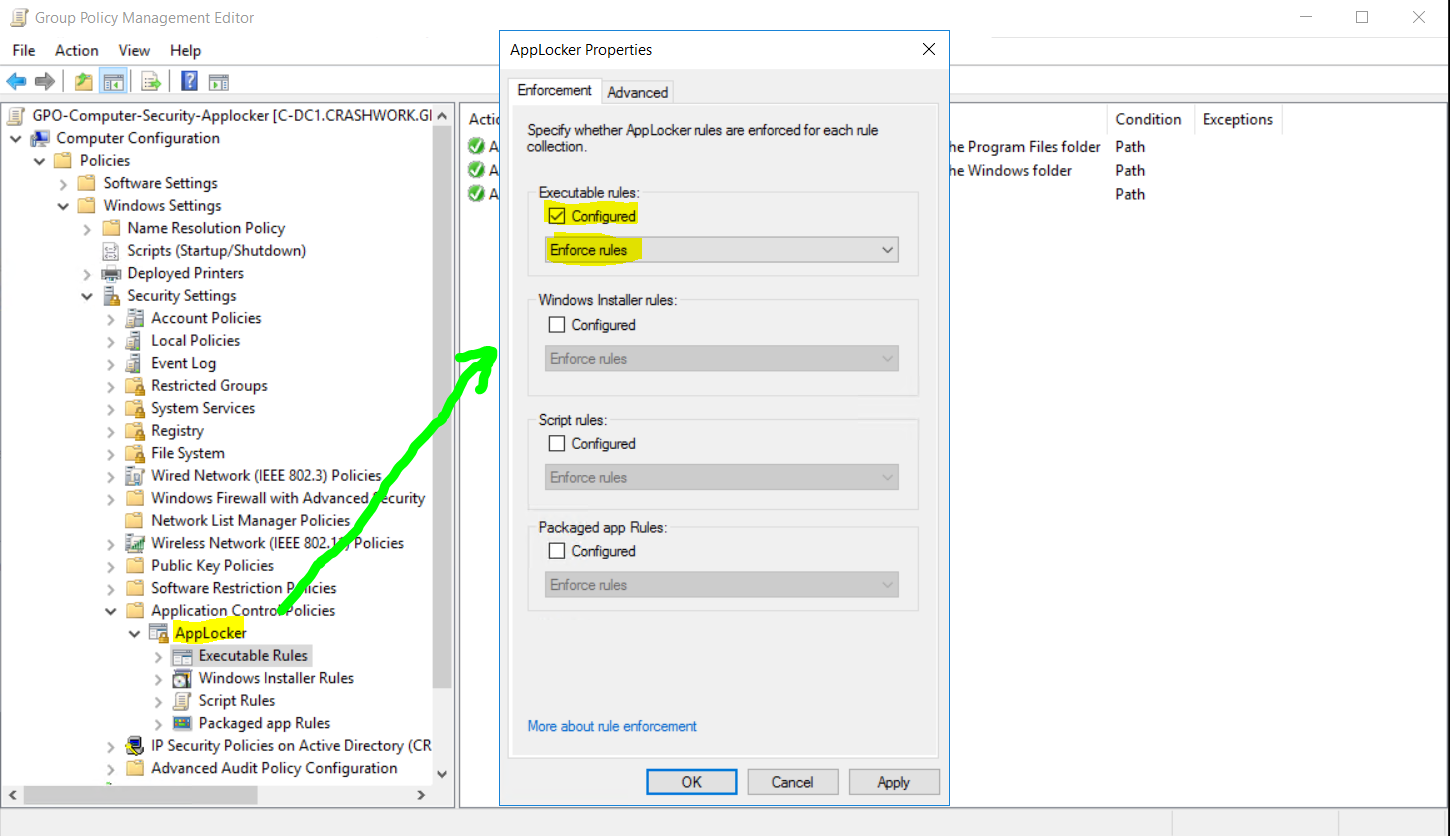Click the Condition column header
This screenshot has height=836, width=1450.
1149,119
